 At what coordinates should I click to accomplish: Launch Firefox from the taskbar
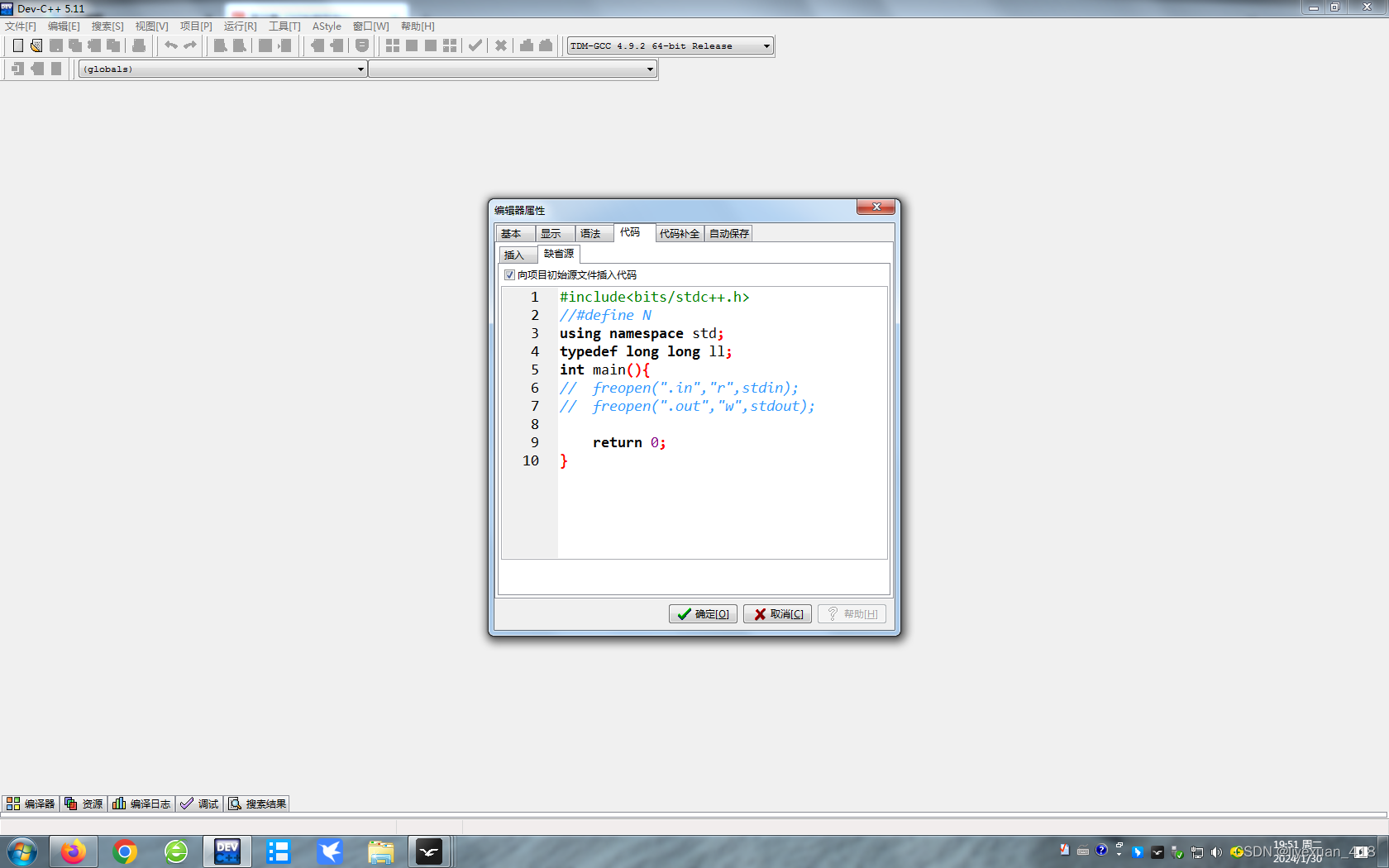[x=74, y=851]
